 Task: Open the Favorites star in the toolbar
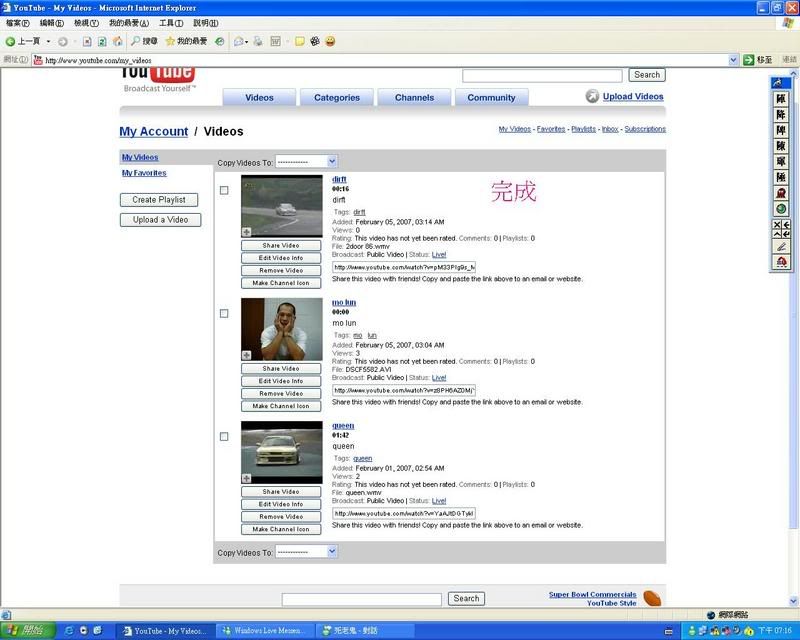[186, 41]
